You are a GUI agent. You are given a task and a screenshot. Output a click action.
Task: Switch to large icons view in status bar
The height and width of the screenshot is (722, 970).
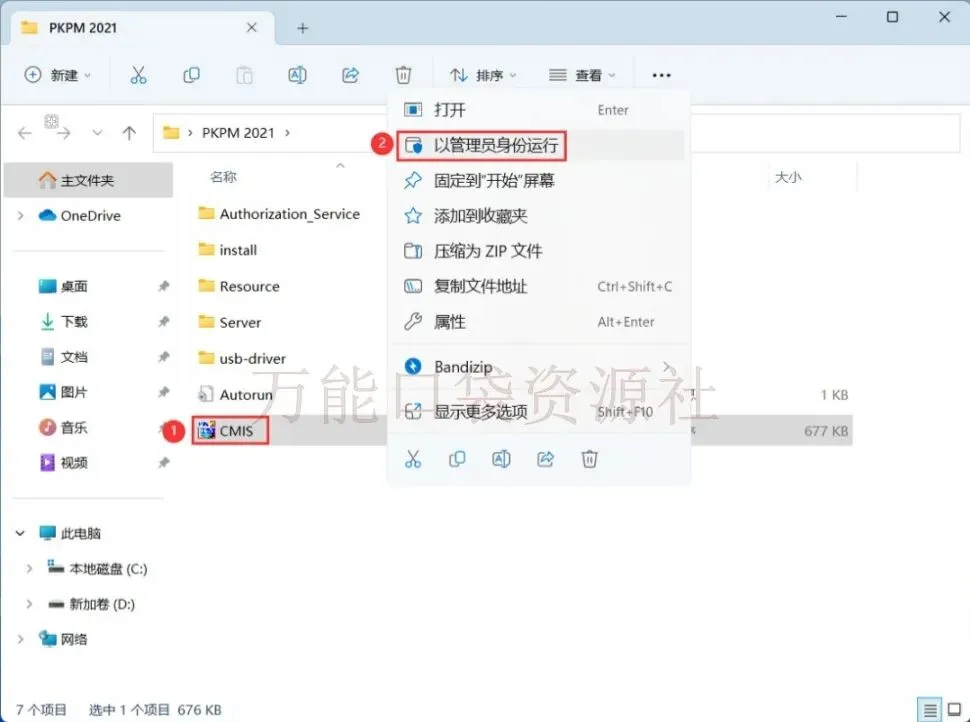click(x=955, y=710)
